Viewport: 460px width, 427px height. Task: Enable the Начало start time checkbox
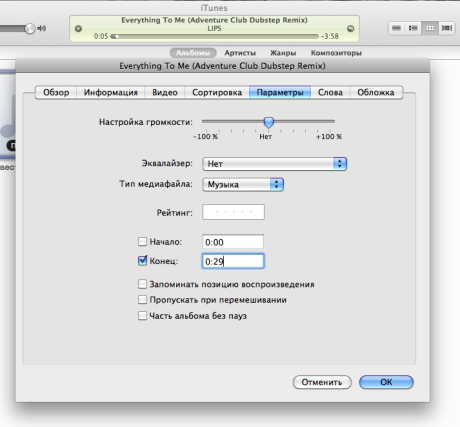(142, 241)
